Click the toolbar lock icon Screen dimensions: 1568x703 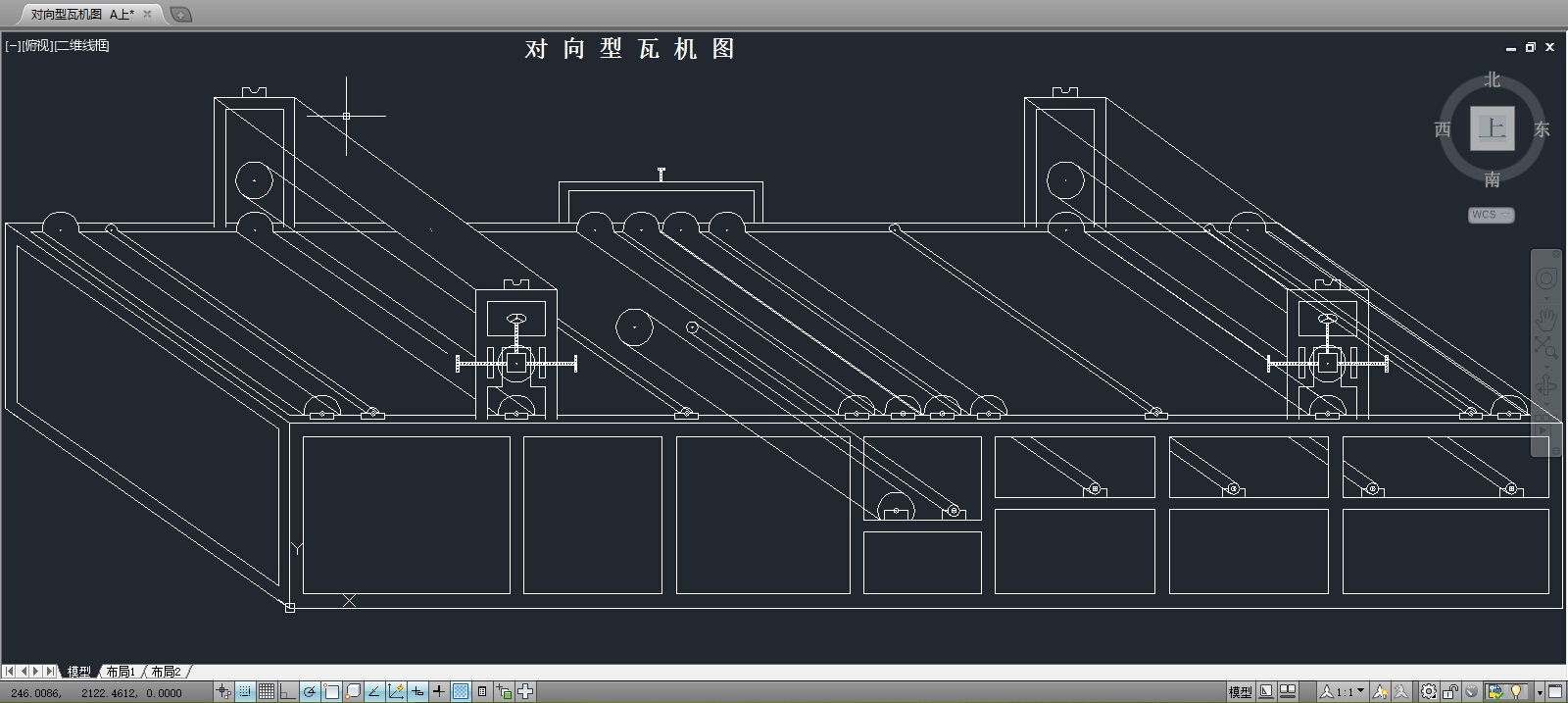tap(1450, 692)
